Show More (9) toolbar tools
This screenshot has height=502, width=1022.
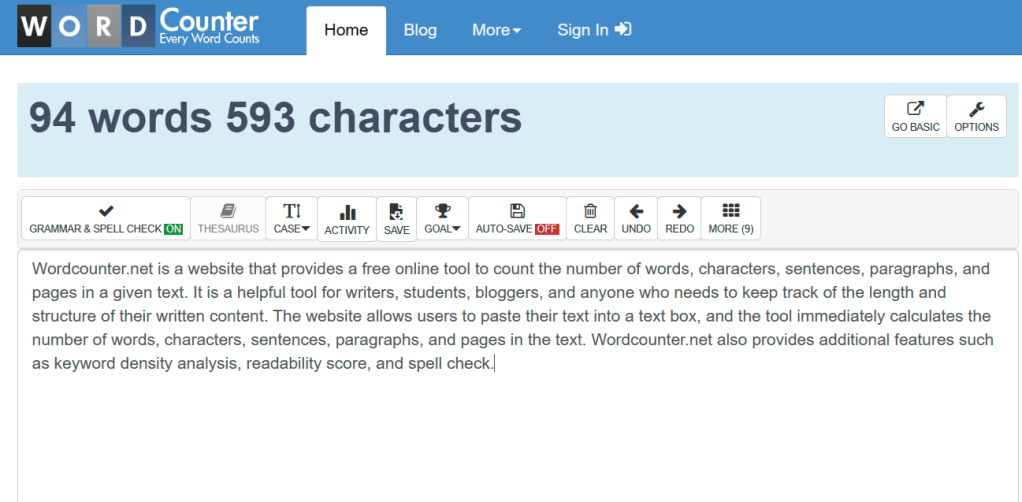coord(730,218)
